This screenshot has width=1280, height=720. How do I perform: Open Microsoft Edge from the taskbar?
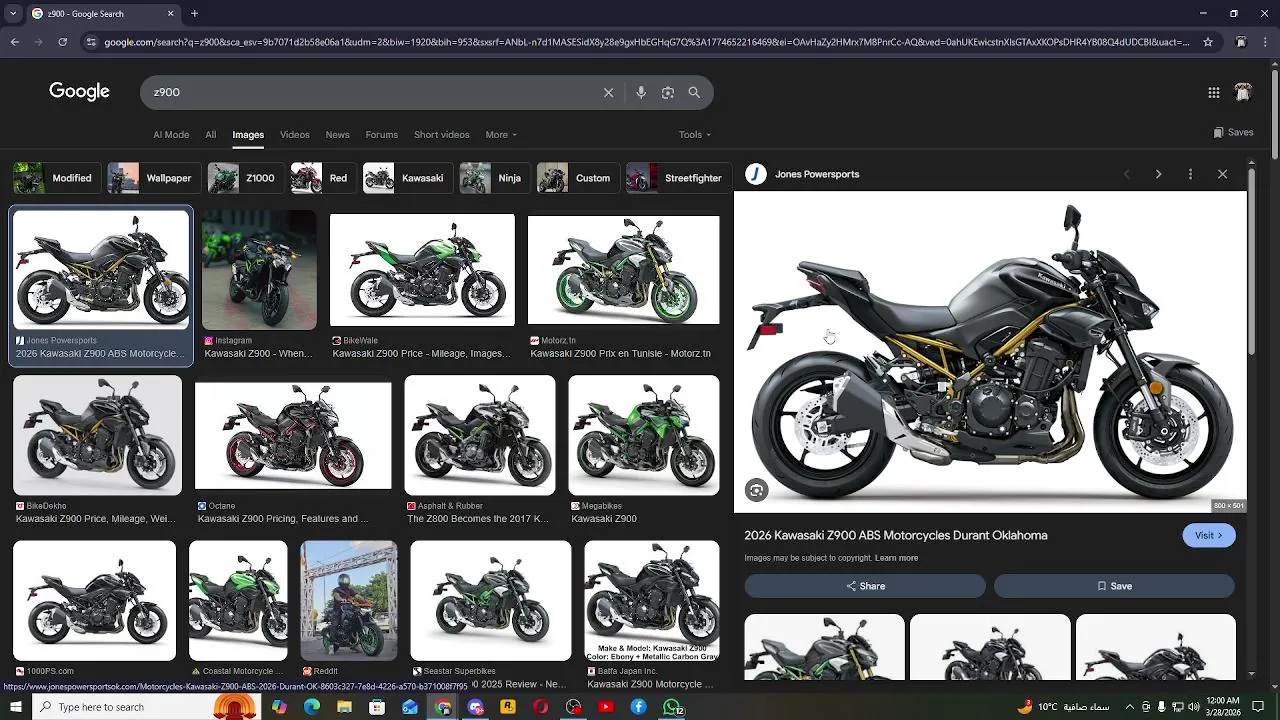click(x=311, y=707)
